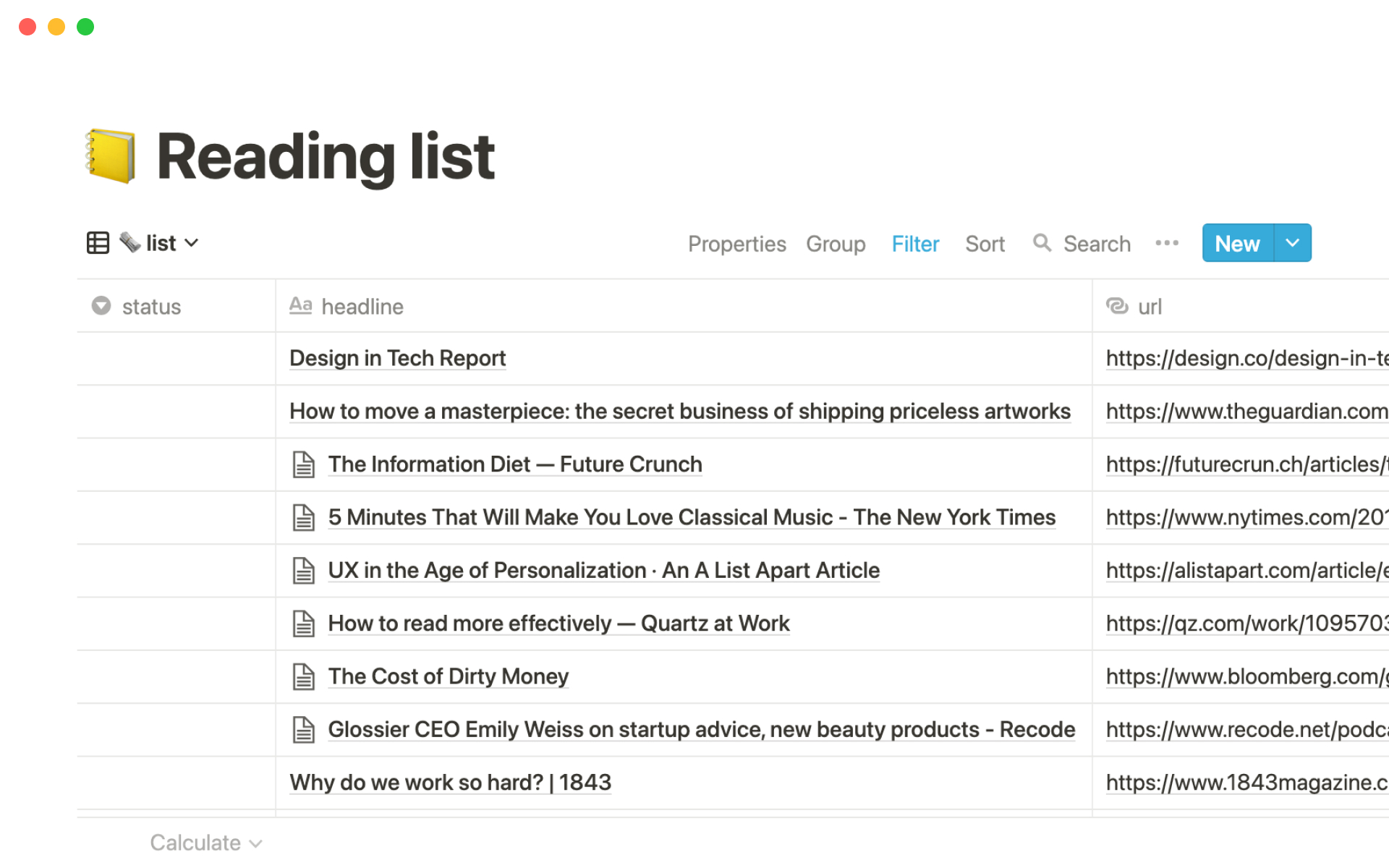Click the Search field
Image resolution: width=1389 pixels, height=868 pixels.
click(1082, 243)
